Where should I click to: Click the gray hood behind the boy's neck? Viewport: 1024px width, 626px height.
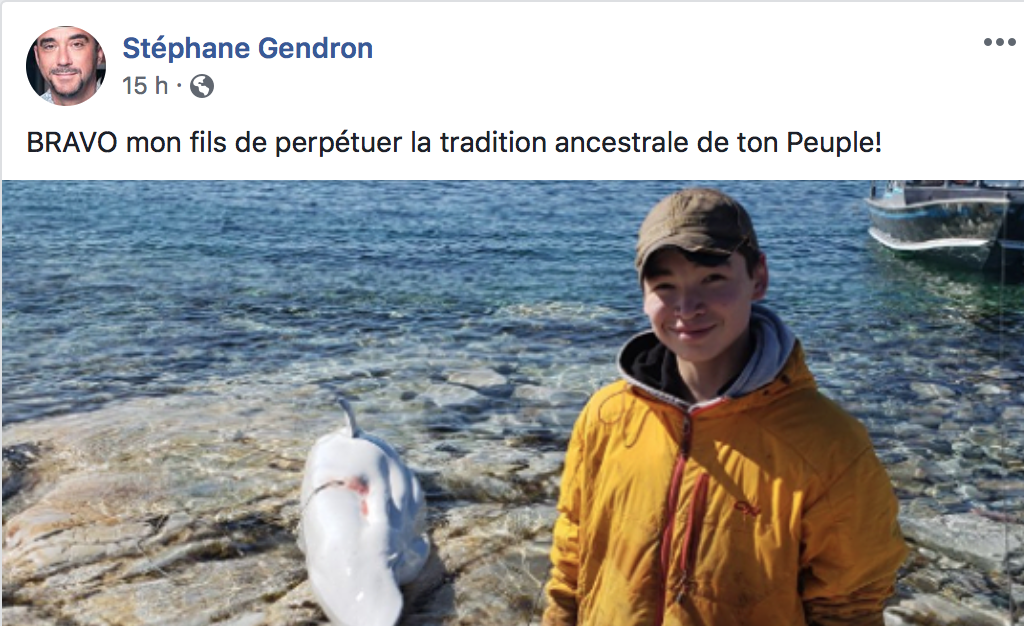[767, 356]
